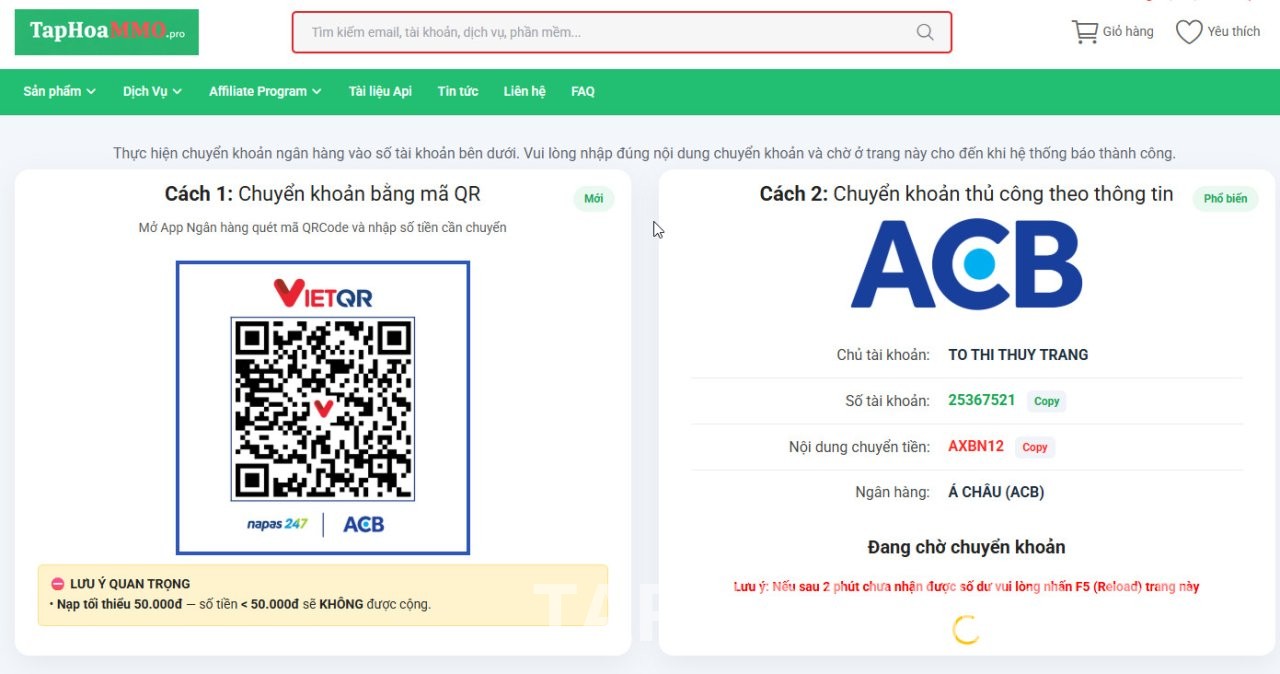Viewport: 1280px width, 674px height.
Task: Click the Mở App Ngân hàng quét mã instruction
Action: tap(322, 228)
